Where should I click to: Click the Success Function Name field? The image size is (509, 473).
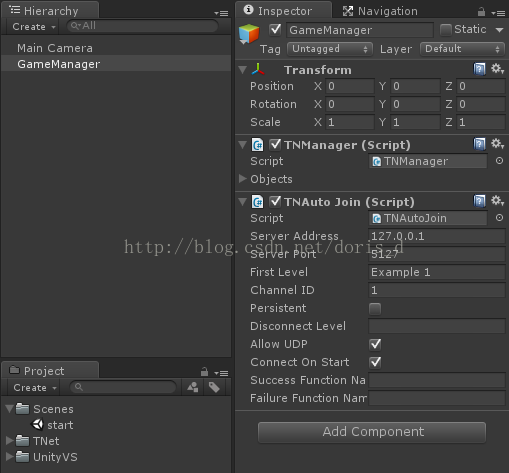[x=437, y=380]
